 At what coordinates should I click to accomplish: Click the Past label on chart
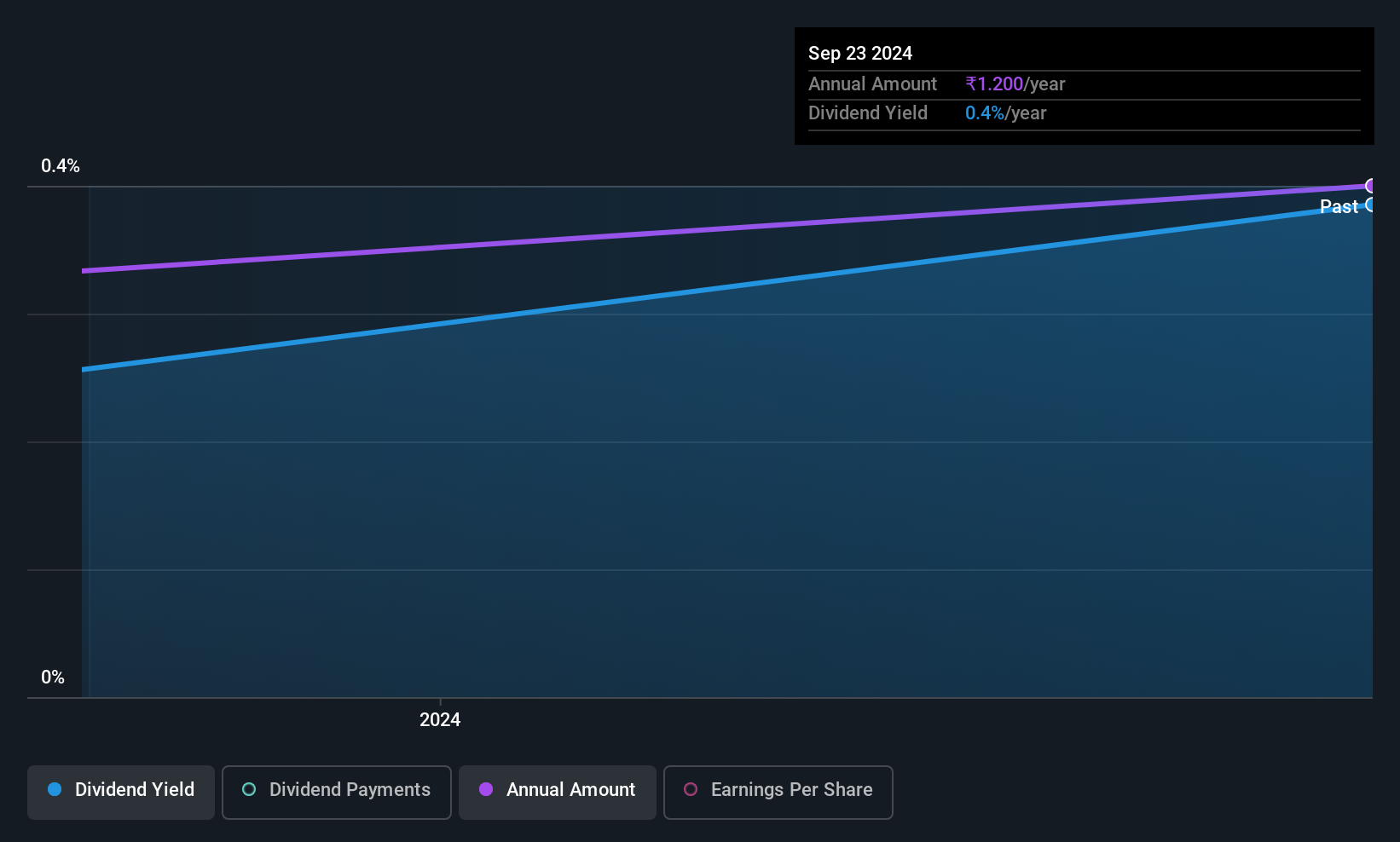click(x=1339, y=206)
